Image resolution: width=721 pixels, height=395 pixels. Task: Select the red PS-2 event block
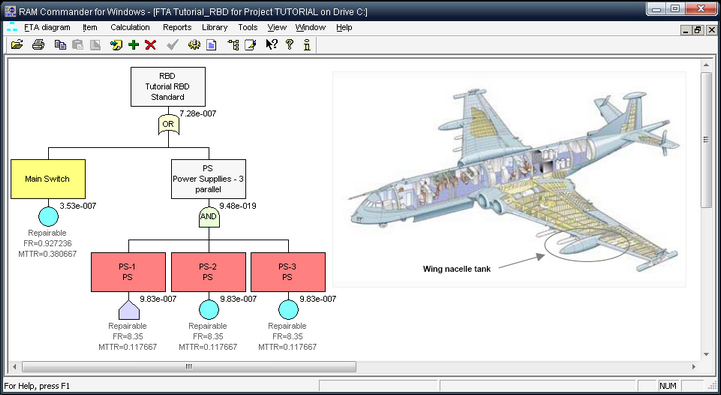point(208,272)
